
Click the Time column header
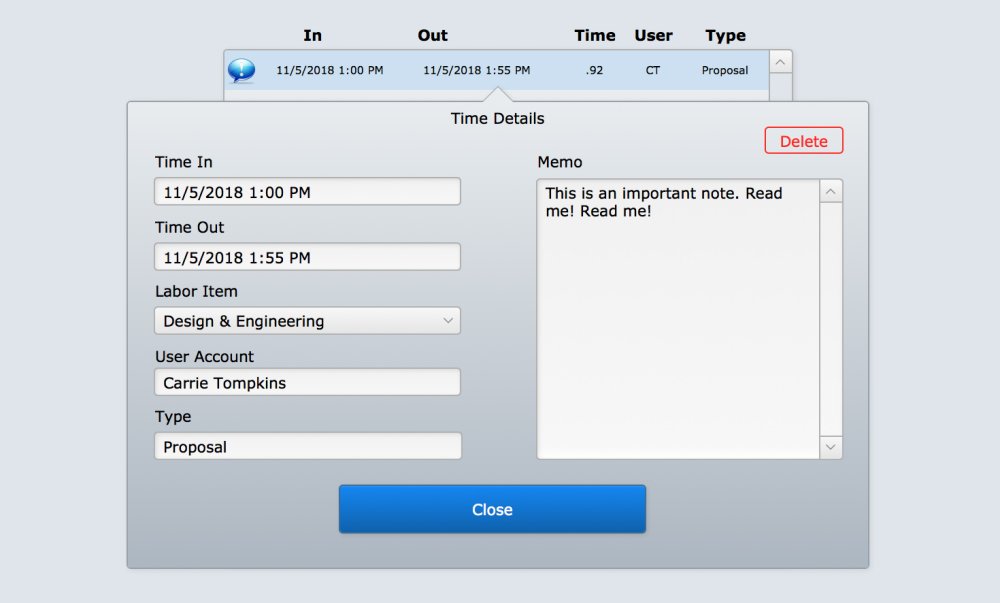tap(594, 35)
